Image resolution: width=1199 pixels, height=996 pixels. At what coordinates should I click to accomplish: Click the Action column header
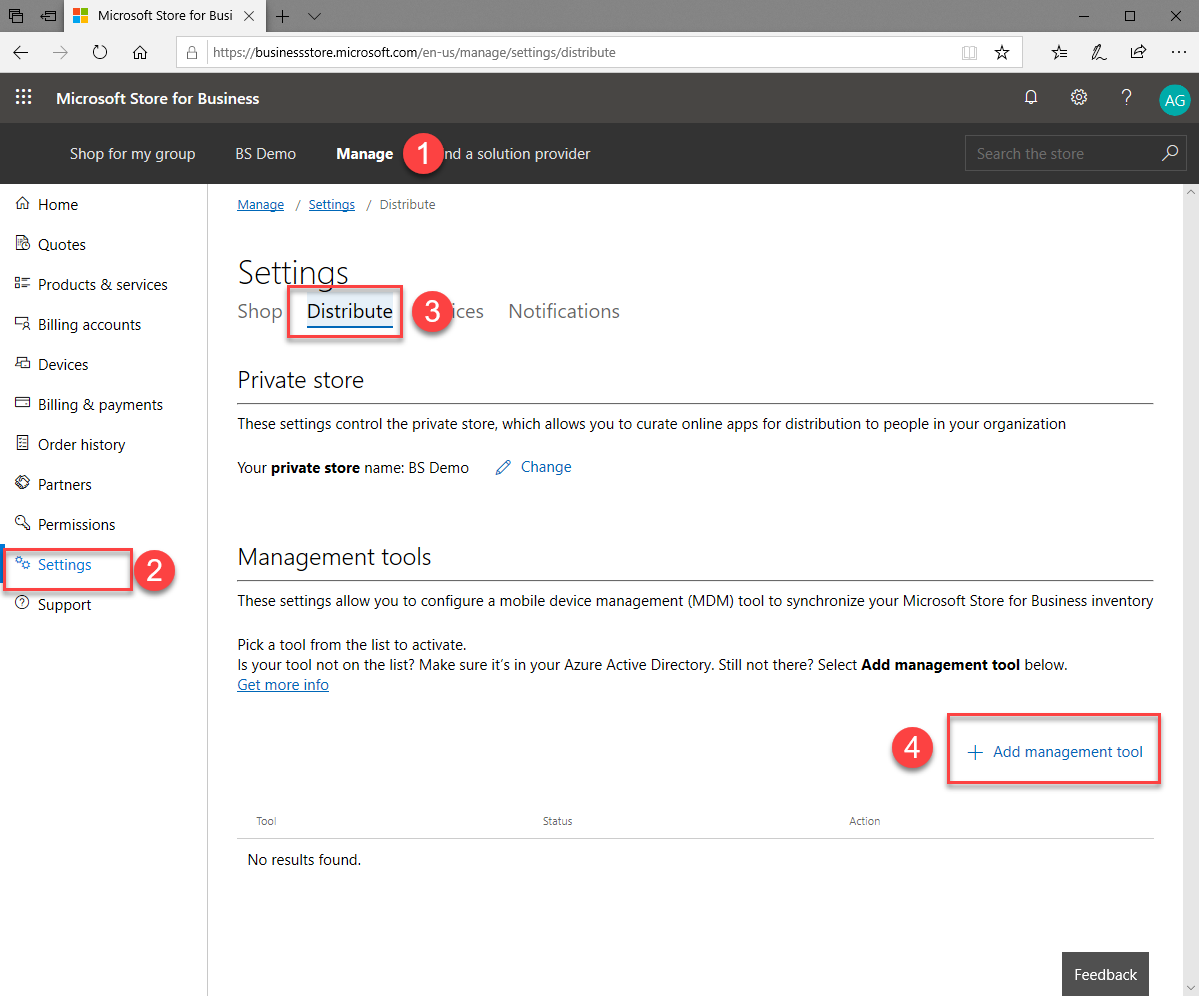pos(864,821)
